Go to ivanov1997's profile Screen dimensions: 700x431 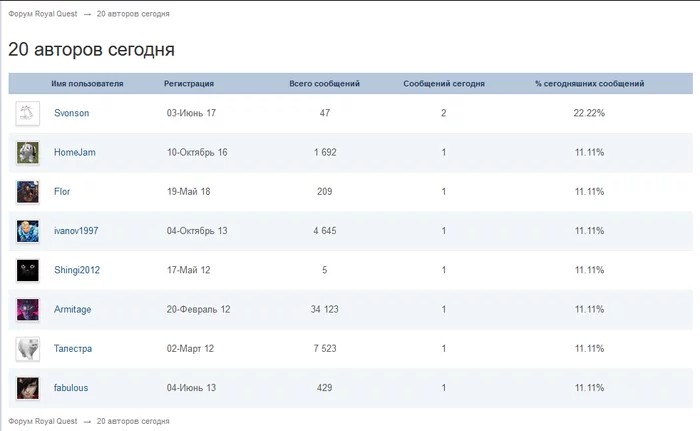point(76,231)
